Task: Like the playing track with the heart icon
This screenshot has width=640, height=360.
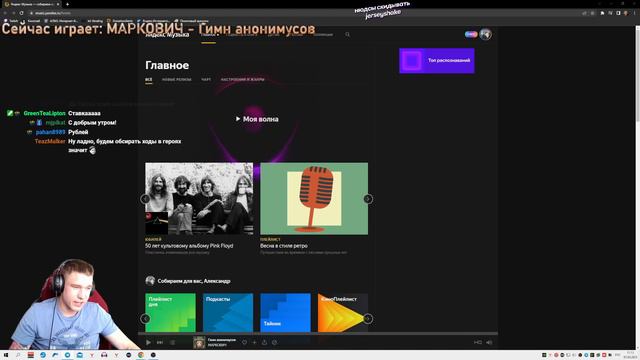Action: 244,342
